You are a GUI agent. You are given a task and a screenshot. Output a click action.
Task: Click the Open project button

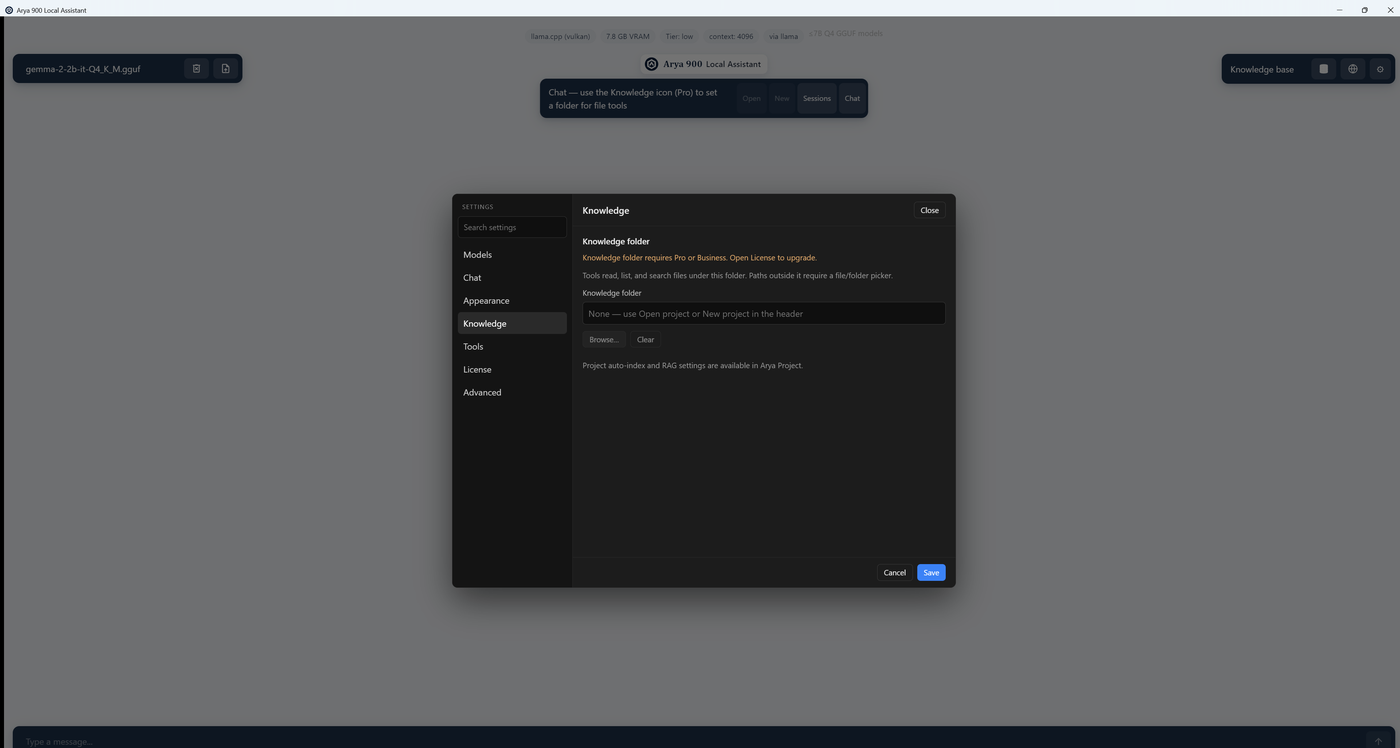click(x=752, y=98)
